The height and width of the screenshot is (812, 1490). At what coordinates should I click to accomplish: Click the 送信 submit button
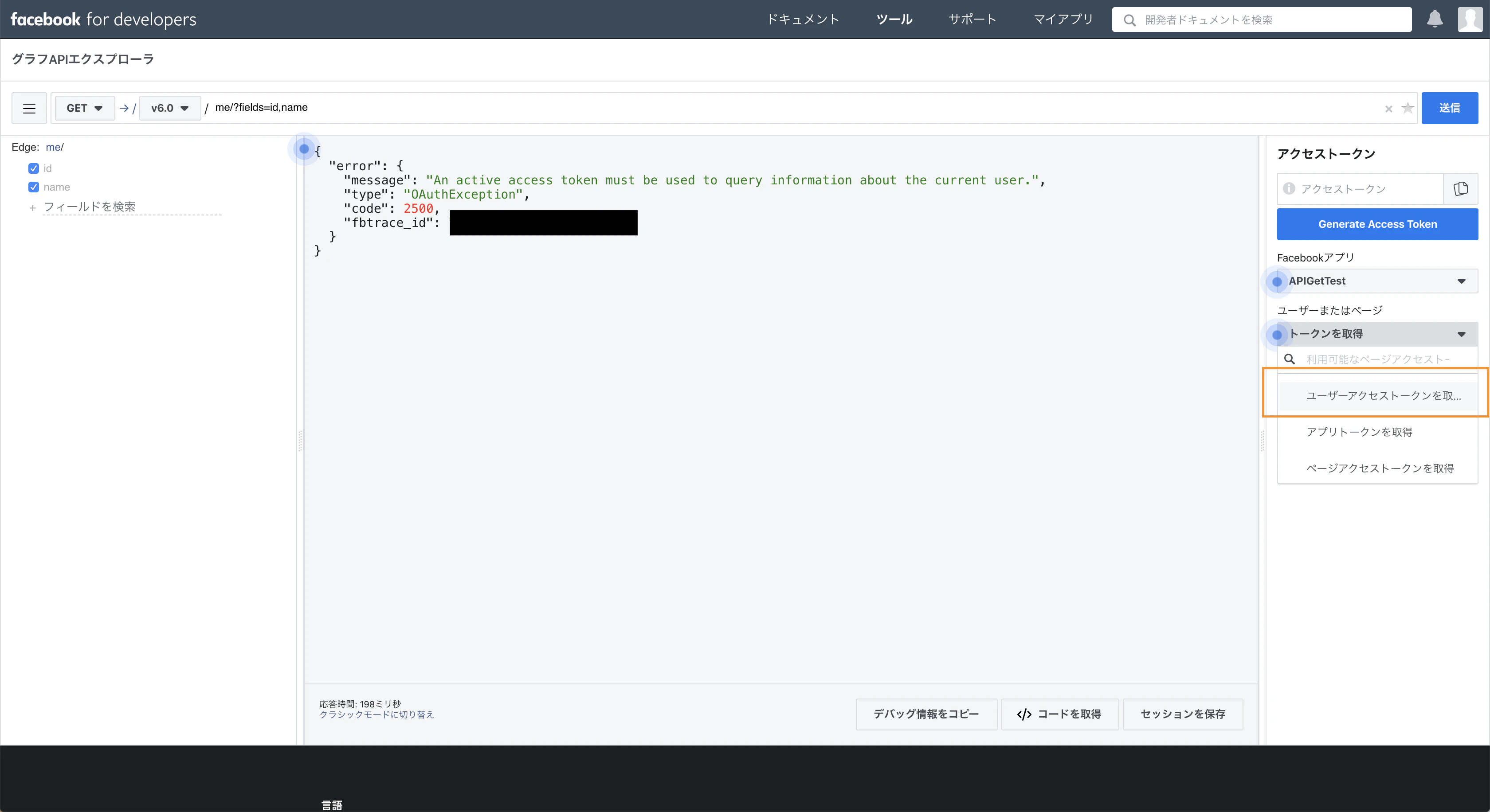coord(1450,108)
